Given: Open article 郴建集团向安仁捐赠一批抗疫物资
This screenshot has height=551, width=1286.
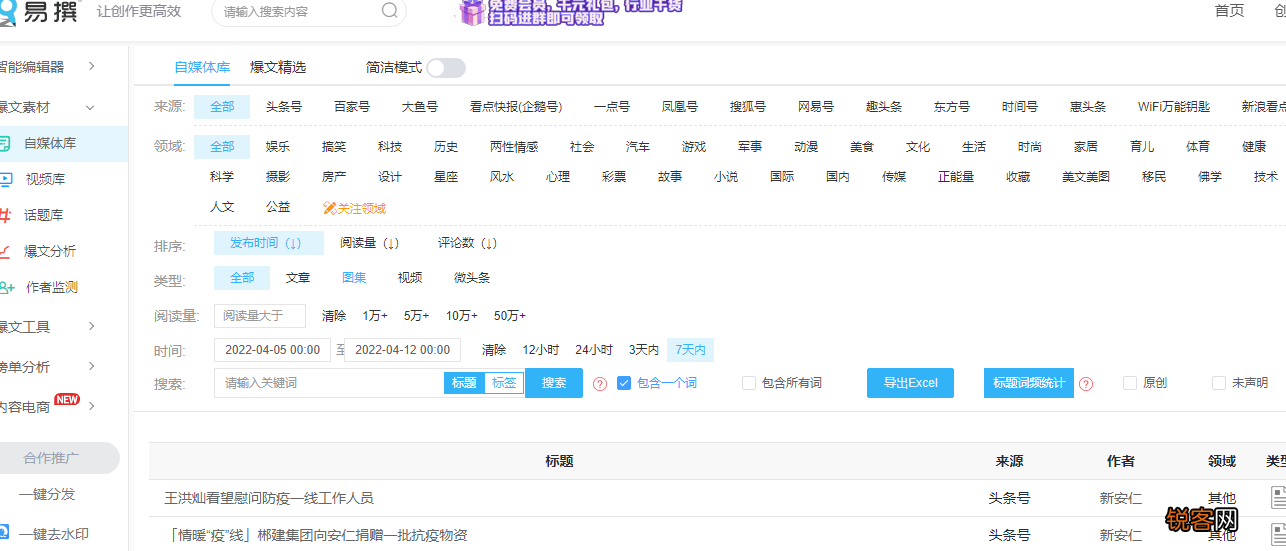Looking at the screenshot, I should tap(316, 535).
